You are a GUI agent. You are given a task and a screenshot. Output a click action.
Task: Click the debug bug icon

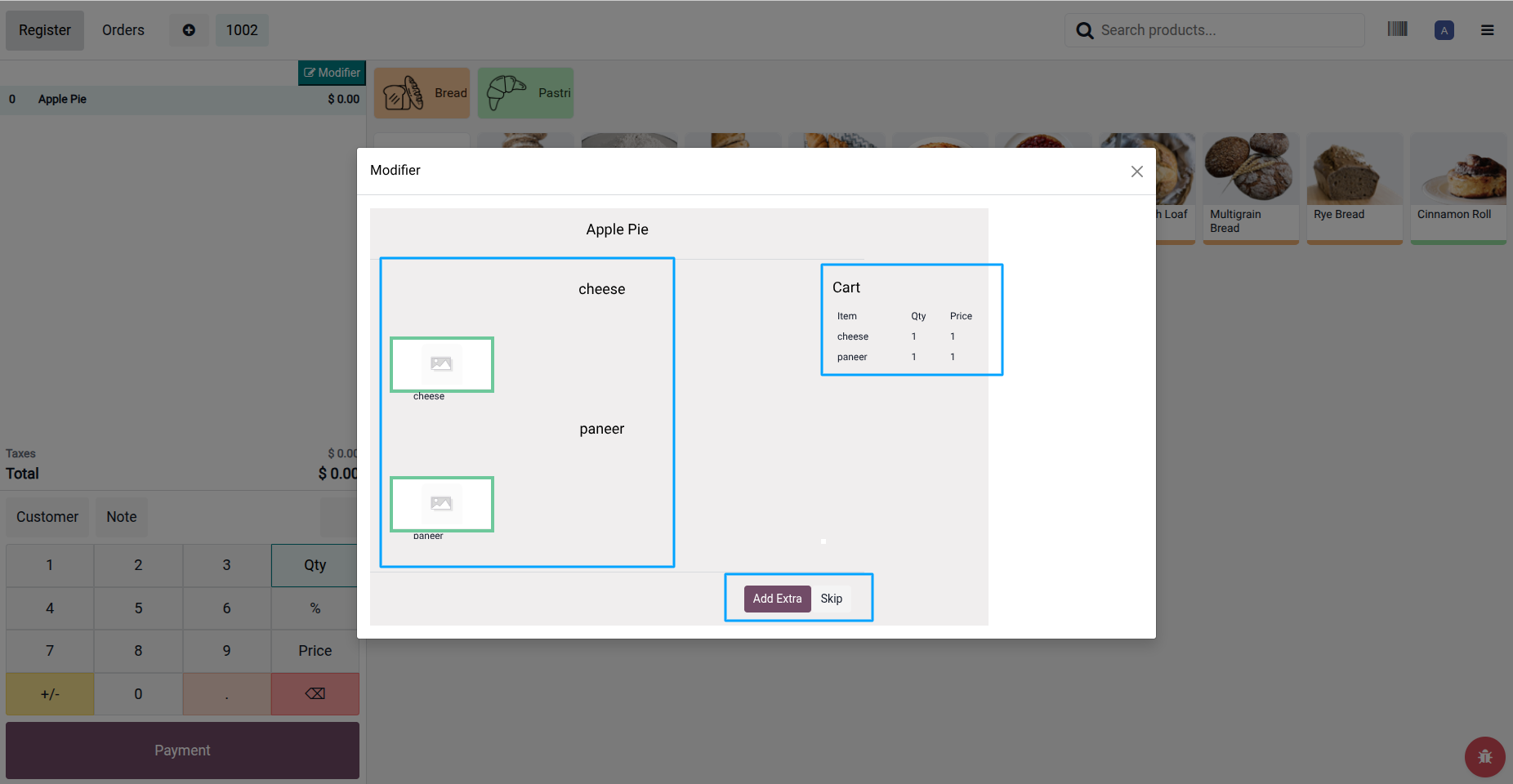[1484, 756]
